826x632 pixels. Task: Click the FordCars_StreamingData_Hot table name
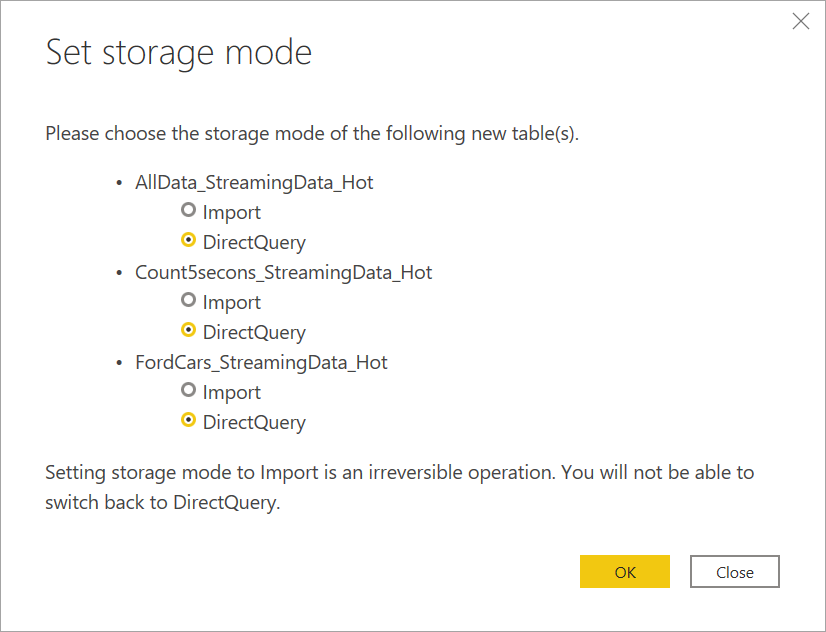261,362
